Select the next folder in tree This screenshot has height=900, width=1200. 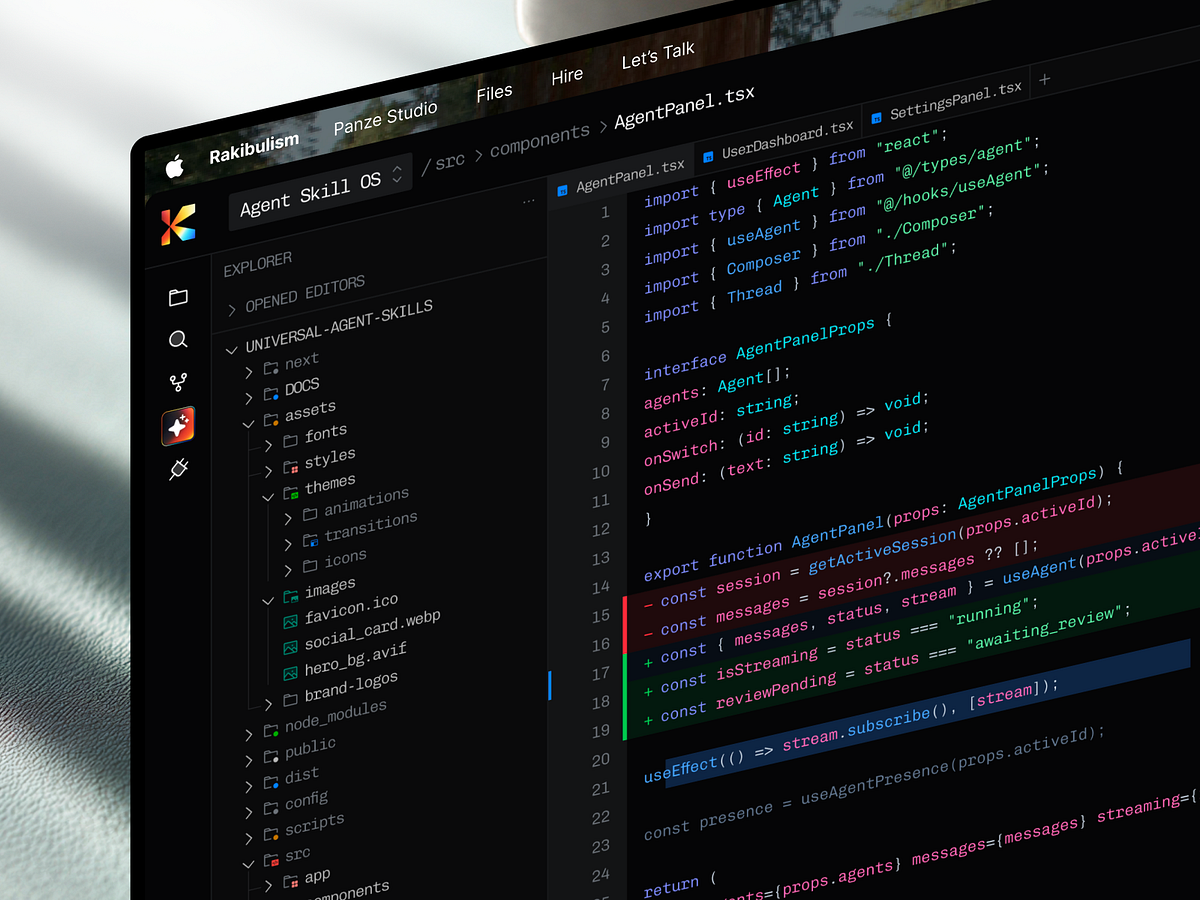point(301,361)
